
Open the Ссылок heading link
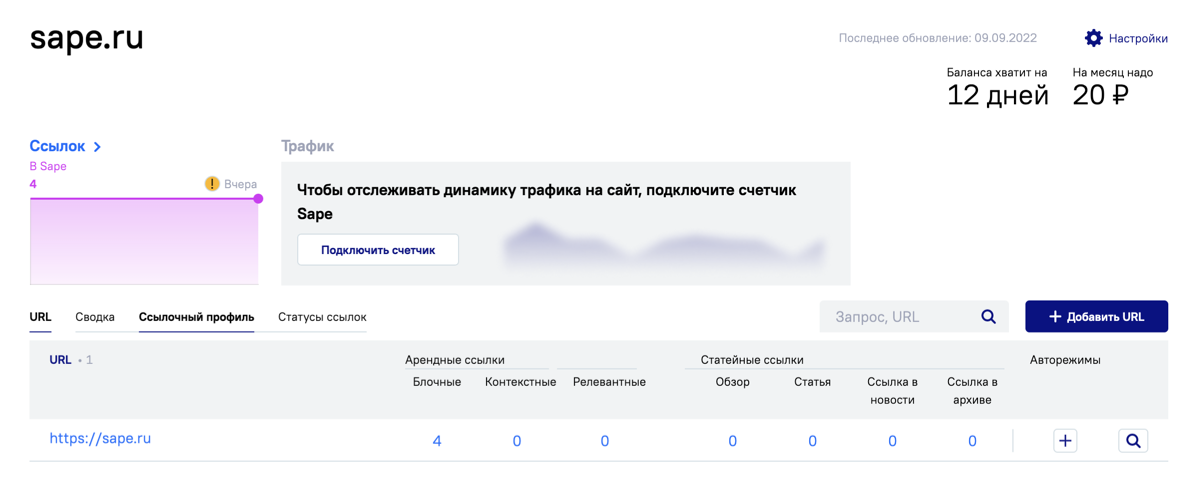click(57, 147)
